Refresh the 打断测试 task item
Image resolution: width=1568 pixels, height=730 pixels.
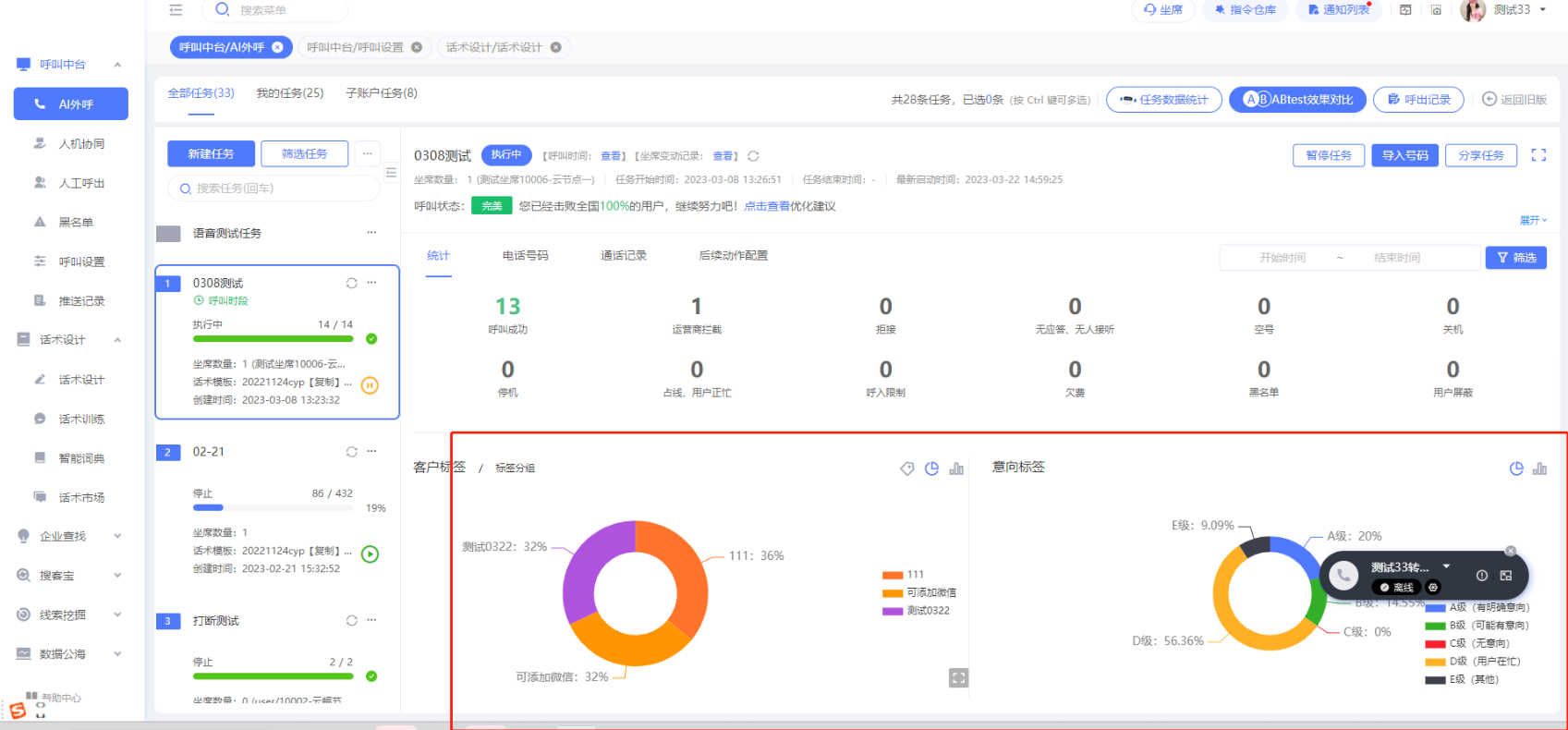[351, 621]
